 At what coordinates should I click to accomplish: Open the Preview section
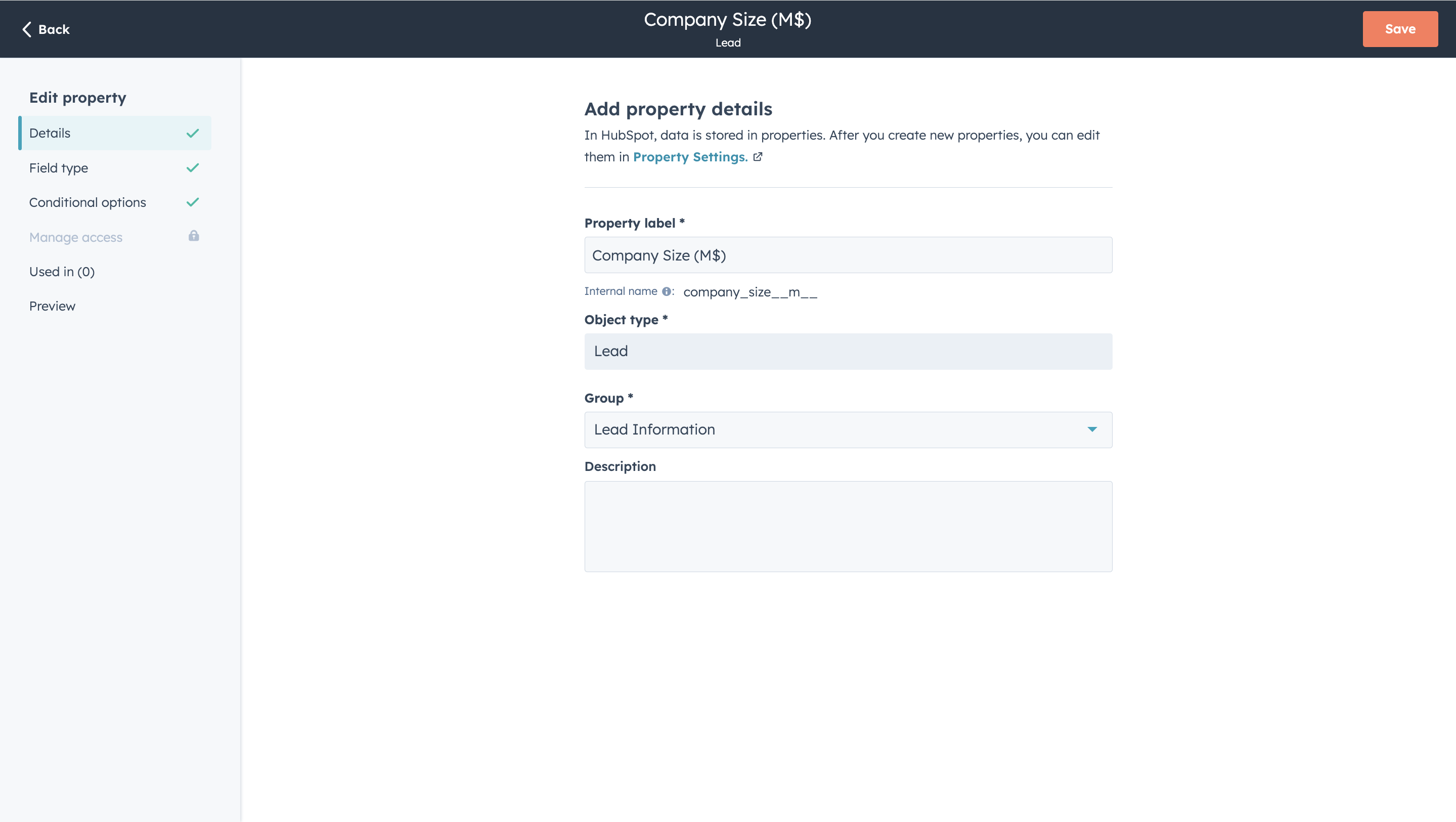coord(52,306)
